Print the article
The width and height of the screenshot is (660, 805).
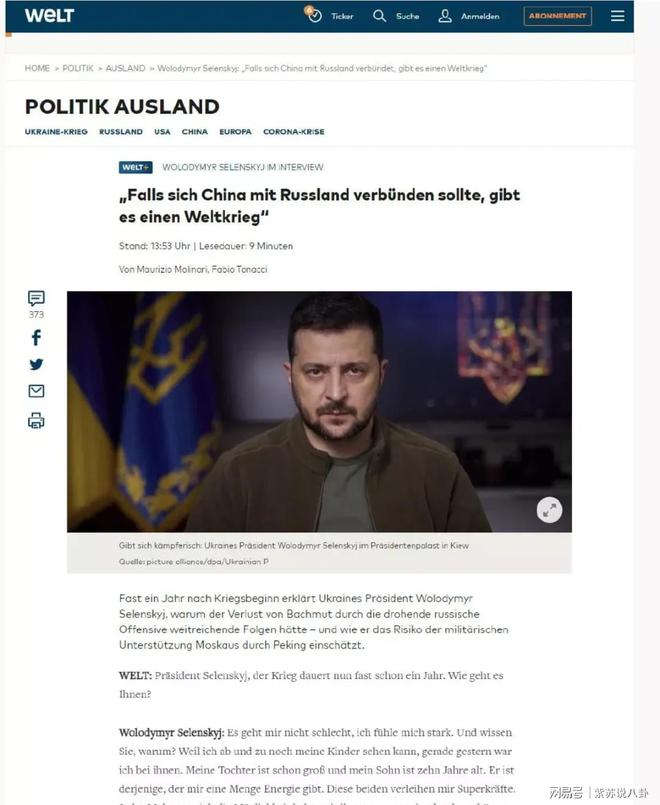click(x=36, y=420)
